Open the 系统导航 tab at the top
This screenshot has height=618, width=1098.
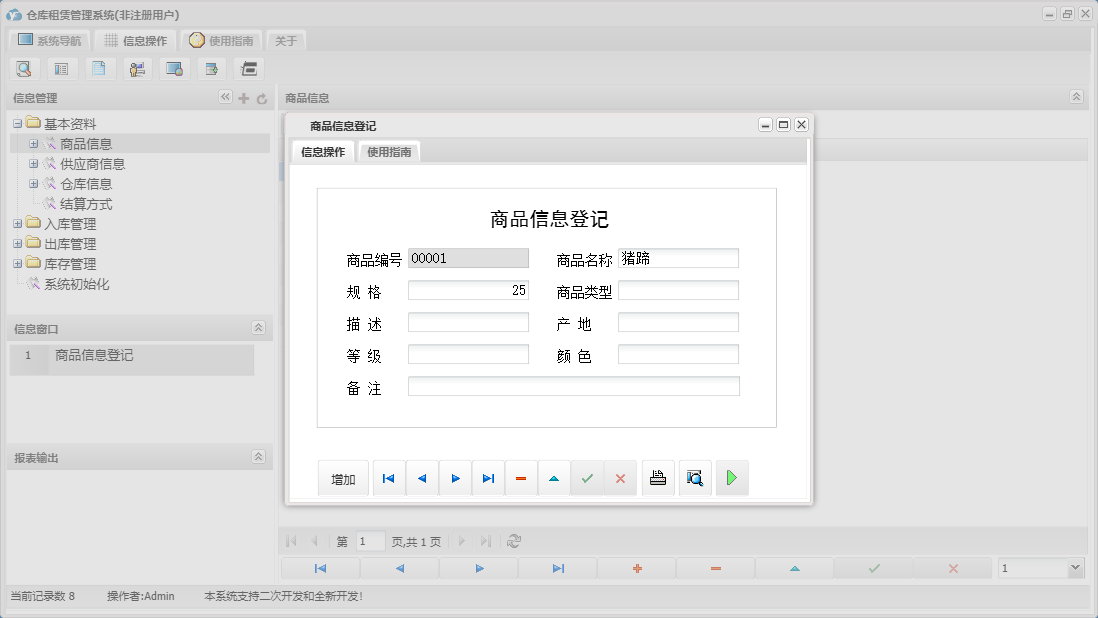pyautogui.click(x=48, y=40)
